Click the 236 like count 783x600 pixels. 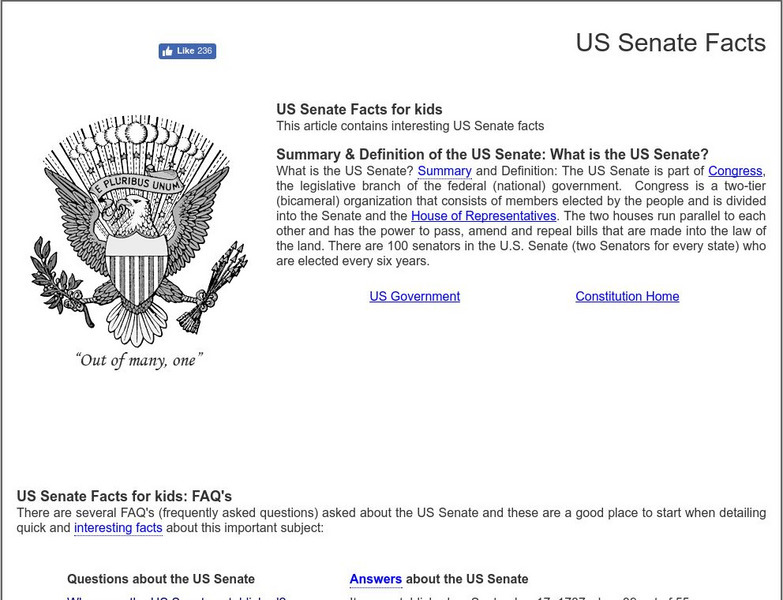pyautogui.click(x=205, y=51)
